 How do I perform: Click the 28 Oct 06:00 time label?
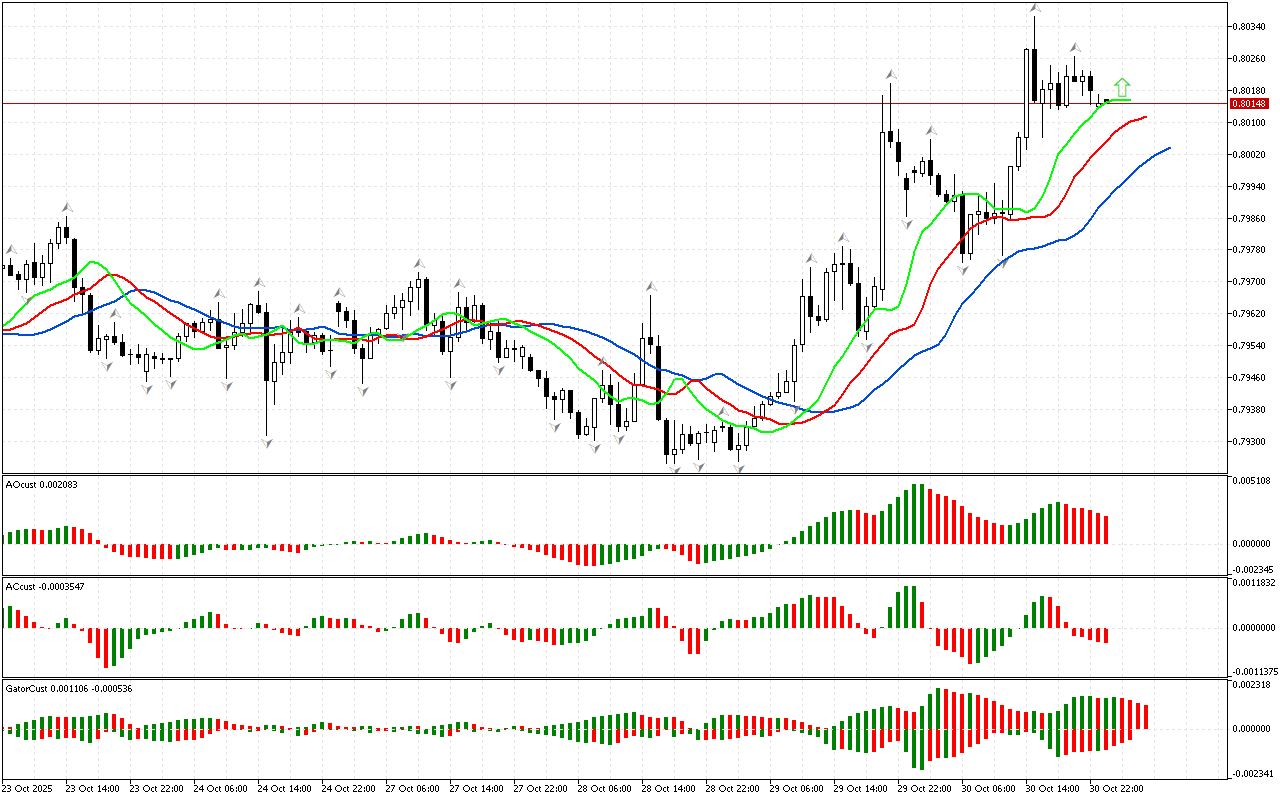coord(605,789)
